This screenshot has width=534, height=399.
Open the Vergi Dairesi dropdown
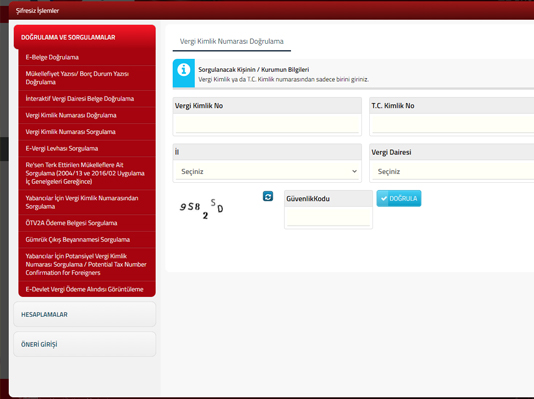point(453,171)
